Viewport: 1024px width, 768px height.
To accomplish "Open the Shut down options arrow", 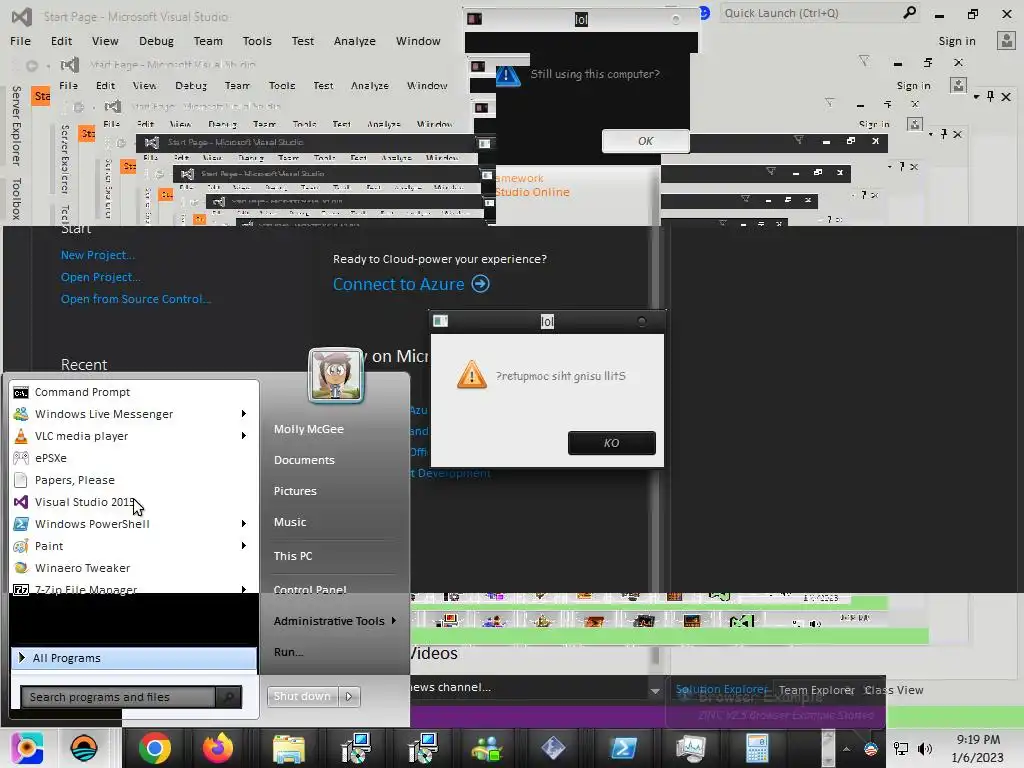I will pos(349,697).
